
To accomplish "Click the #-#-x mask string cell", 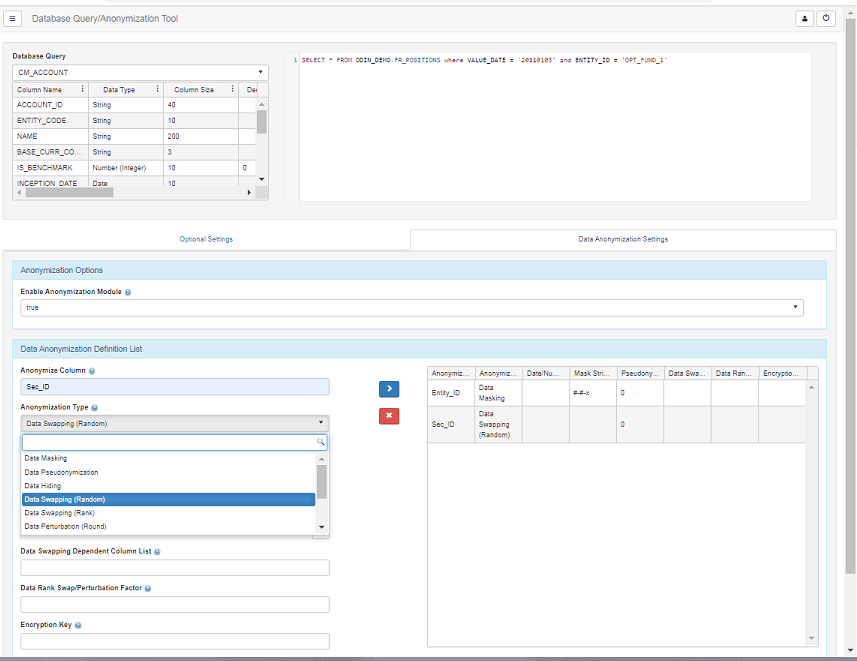I will (x=593, y=393).
